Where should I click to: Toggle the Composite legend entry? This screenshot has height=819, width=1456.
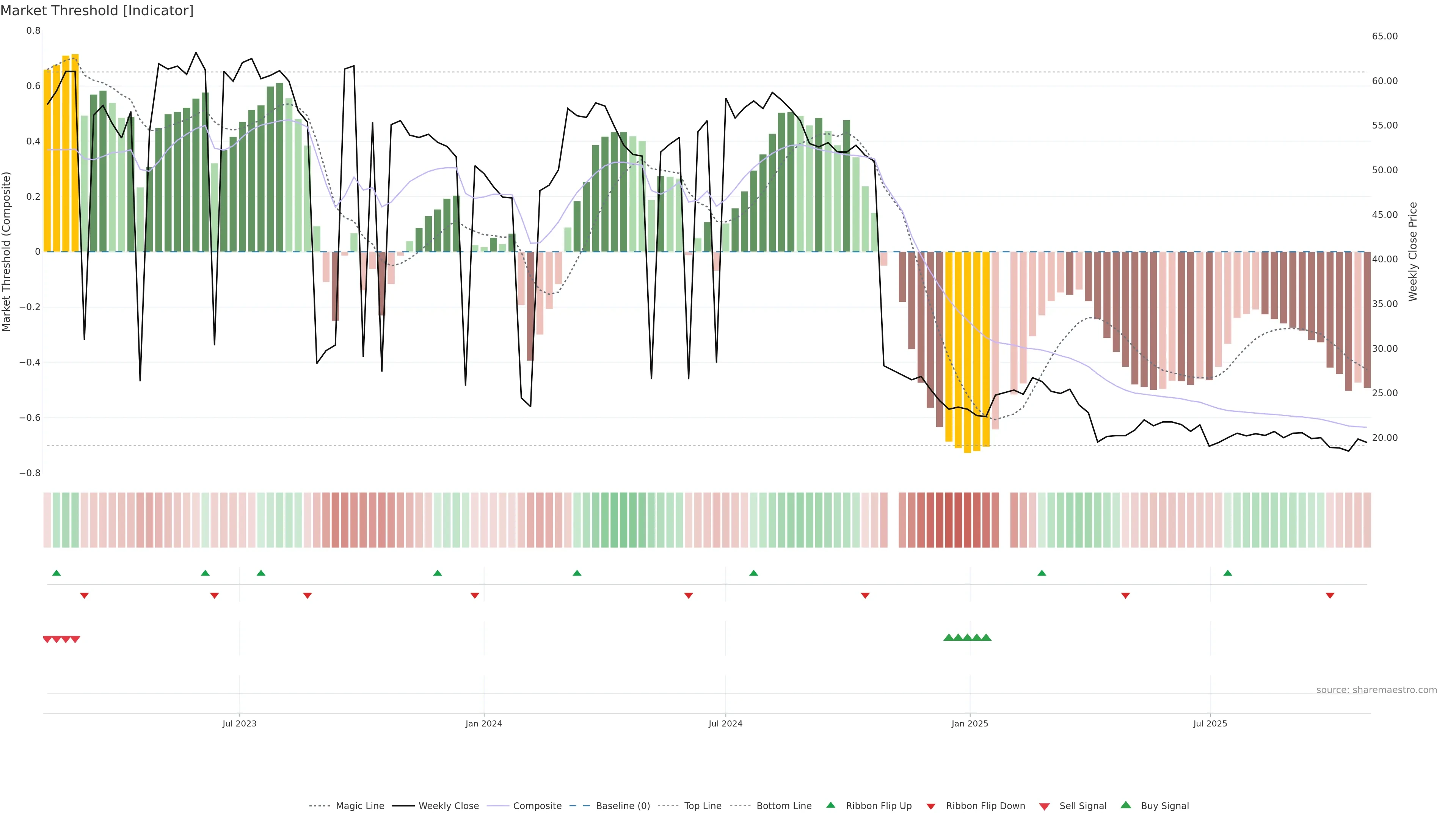tap(537, 806)
